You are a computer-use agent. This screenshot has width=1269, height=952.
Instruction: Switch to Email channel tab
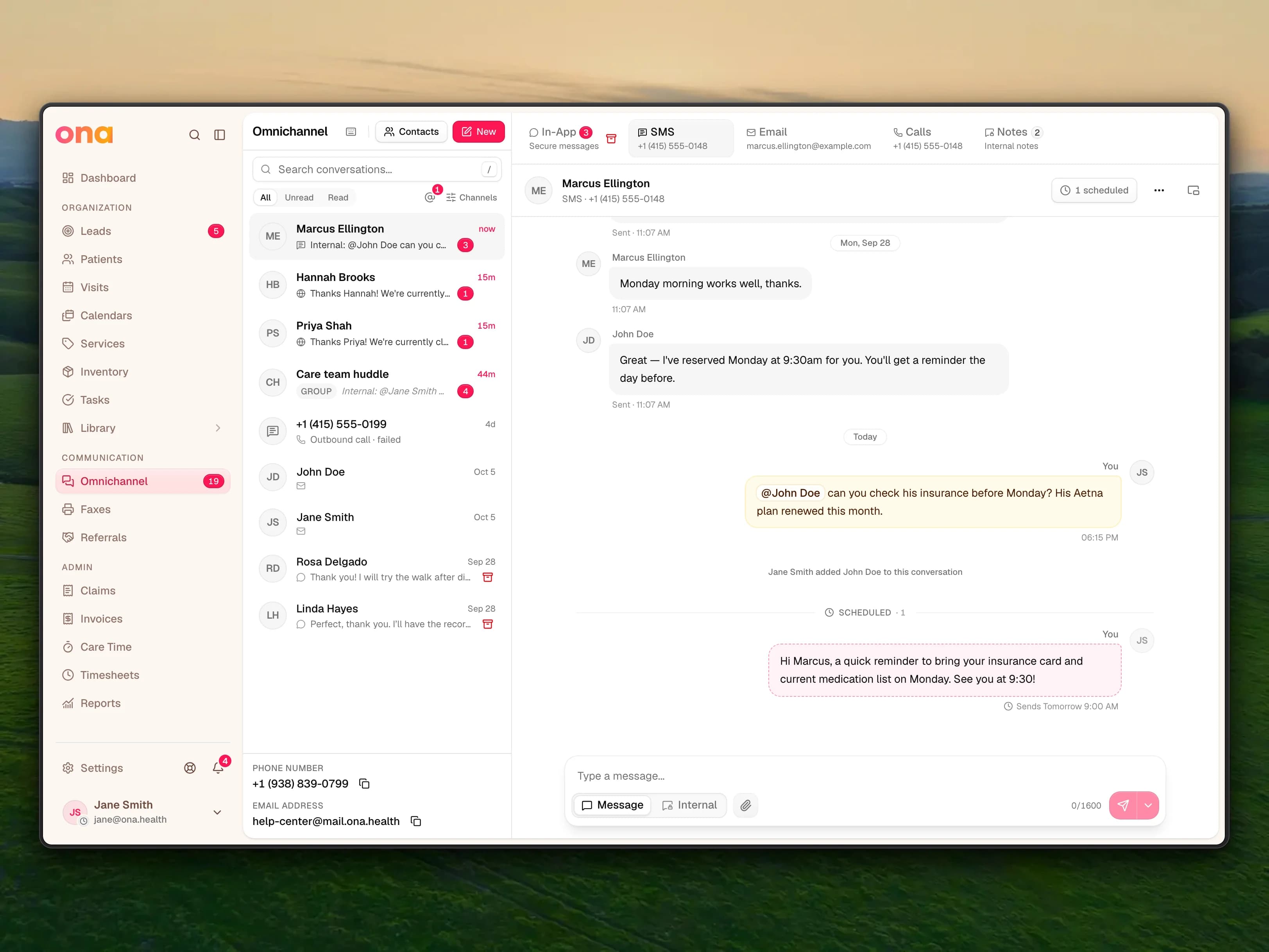pos(808,138)
